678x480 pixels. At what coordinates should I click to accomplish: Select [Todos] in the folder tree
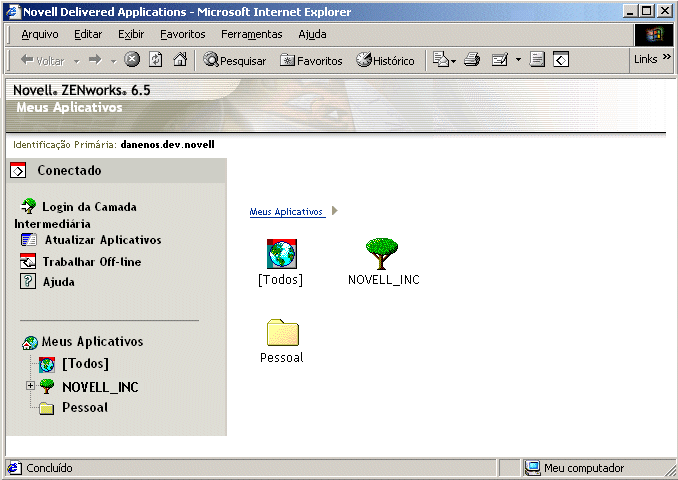pyautogui.click(x=86, y=364)
